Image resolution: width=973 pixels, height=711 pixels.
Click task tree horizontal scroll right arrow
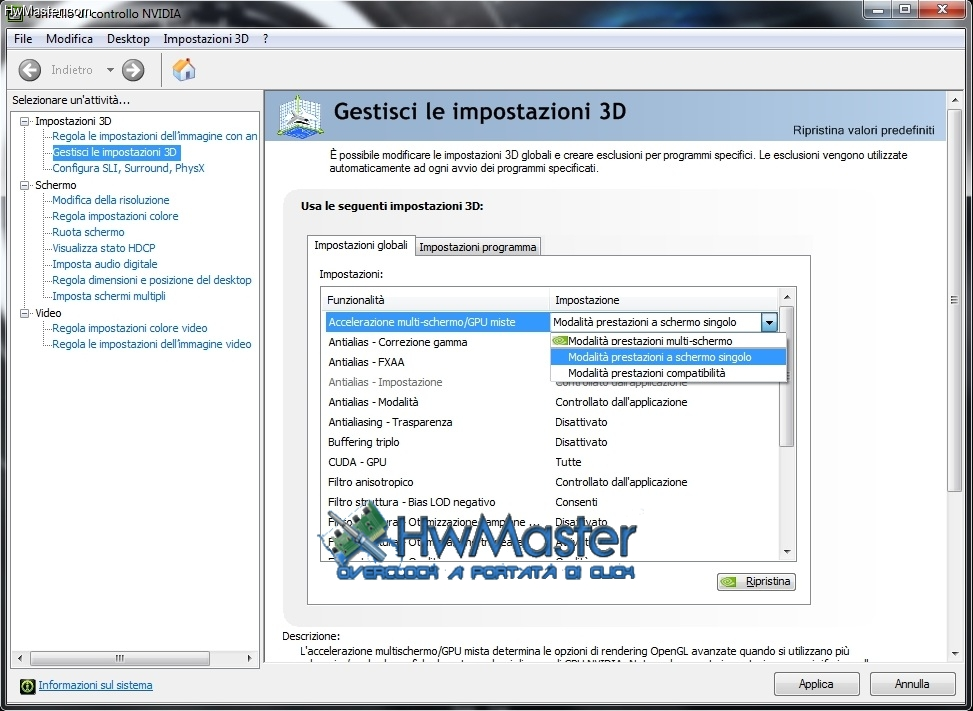249,658
